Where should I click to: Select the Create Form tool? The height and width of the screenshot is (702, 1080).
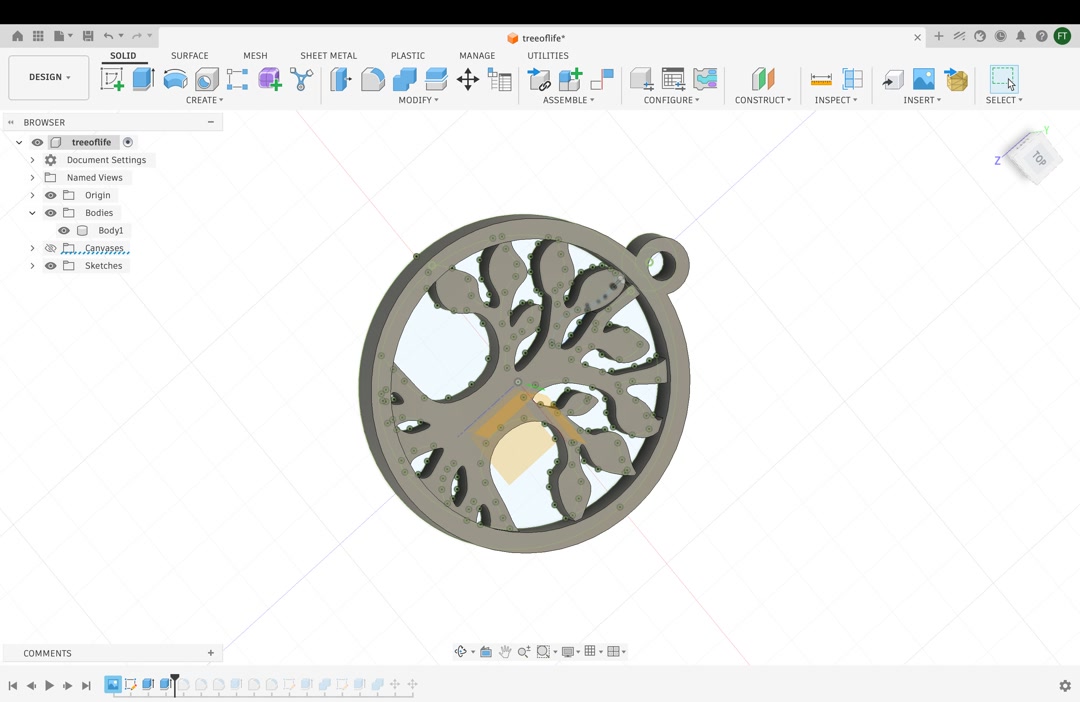269,79
